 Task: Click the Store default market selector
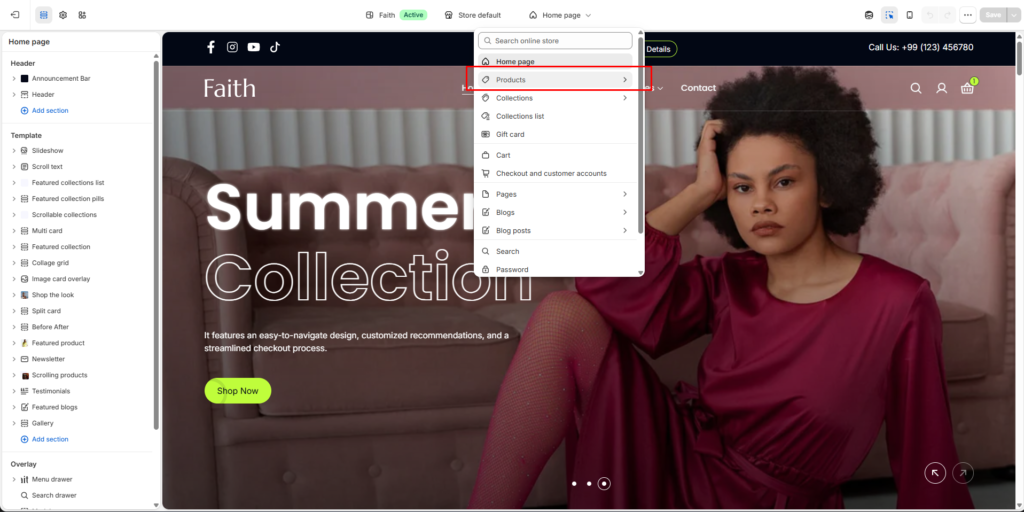(x=473, y=15)
